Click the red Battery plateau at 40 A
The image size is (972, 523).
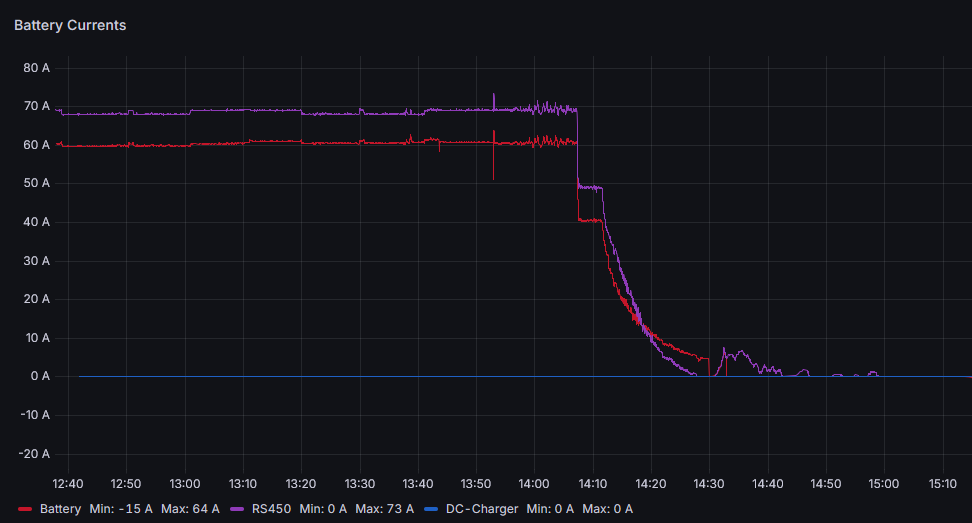coord(589,219)
